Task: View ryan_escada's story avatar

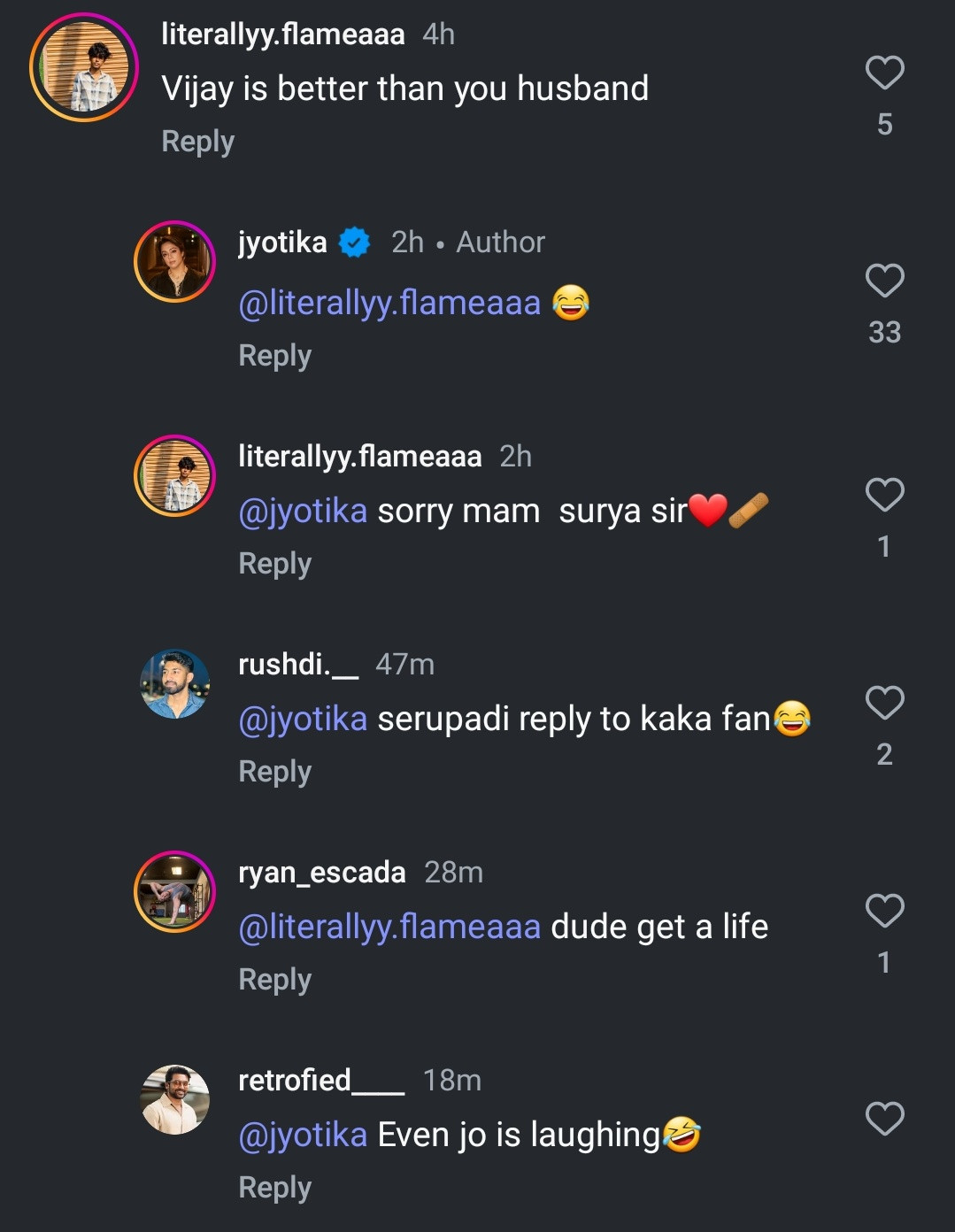Action: pyautogui.click(x=175, y=891)
